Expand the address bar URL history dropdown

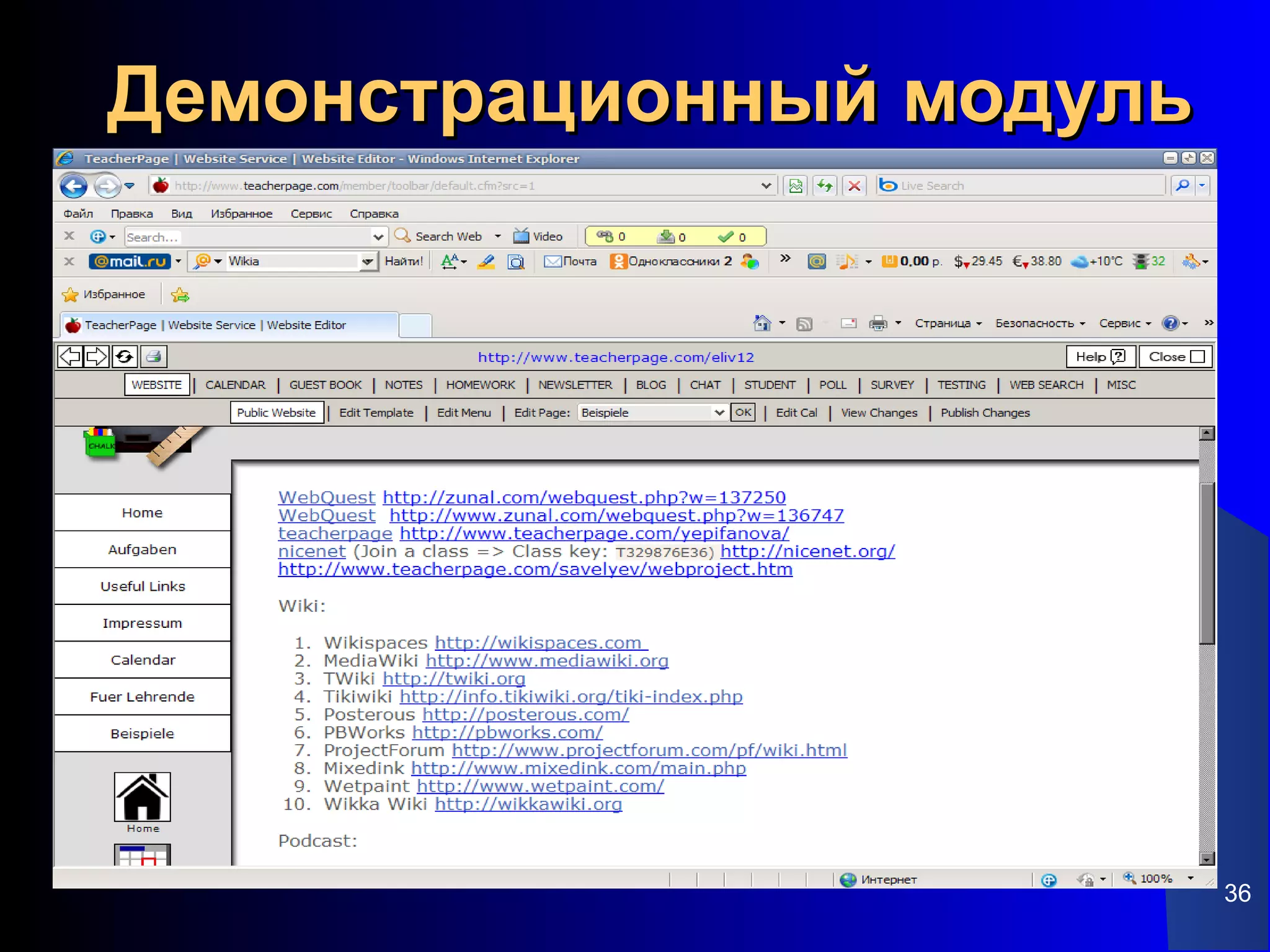pos(766,185)
